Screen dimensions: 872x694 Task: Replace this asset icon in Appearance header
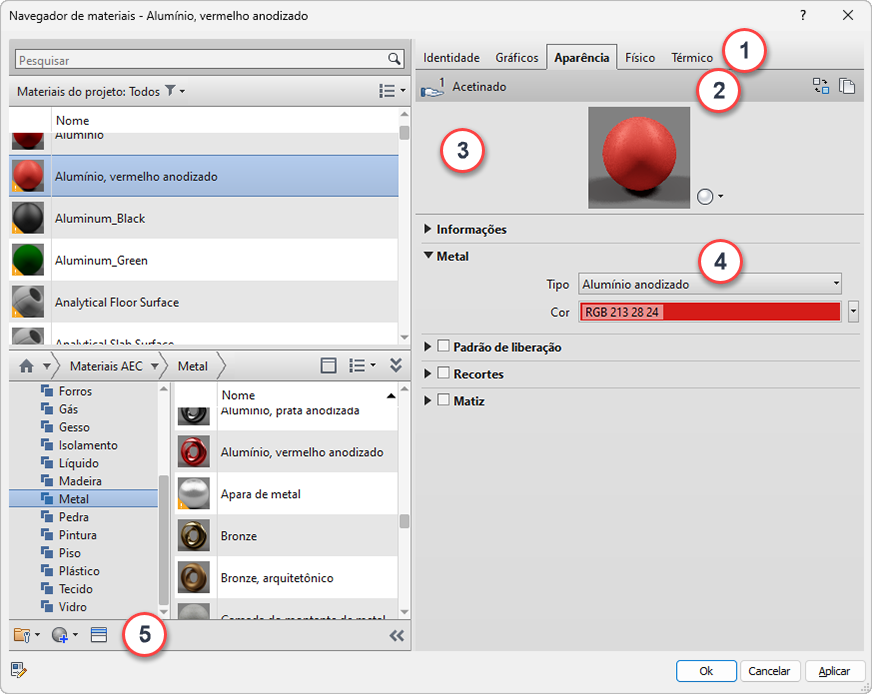click(x=821, y=86)
